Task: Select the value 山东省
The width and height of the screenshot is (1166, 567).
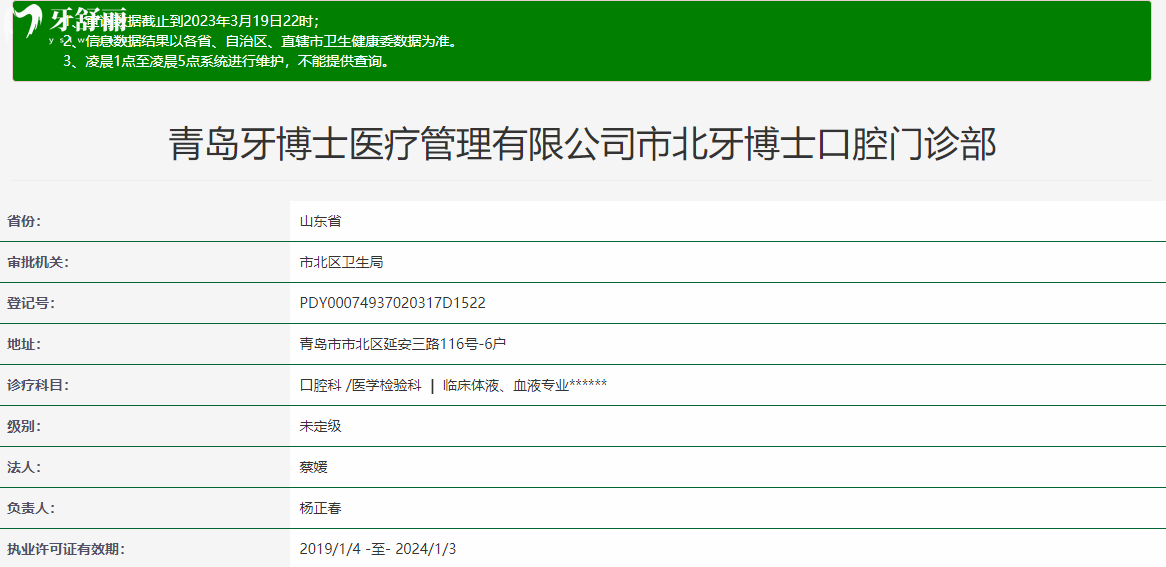Action: pyautogui.click(x=321, y=221)
